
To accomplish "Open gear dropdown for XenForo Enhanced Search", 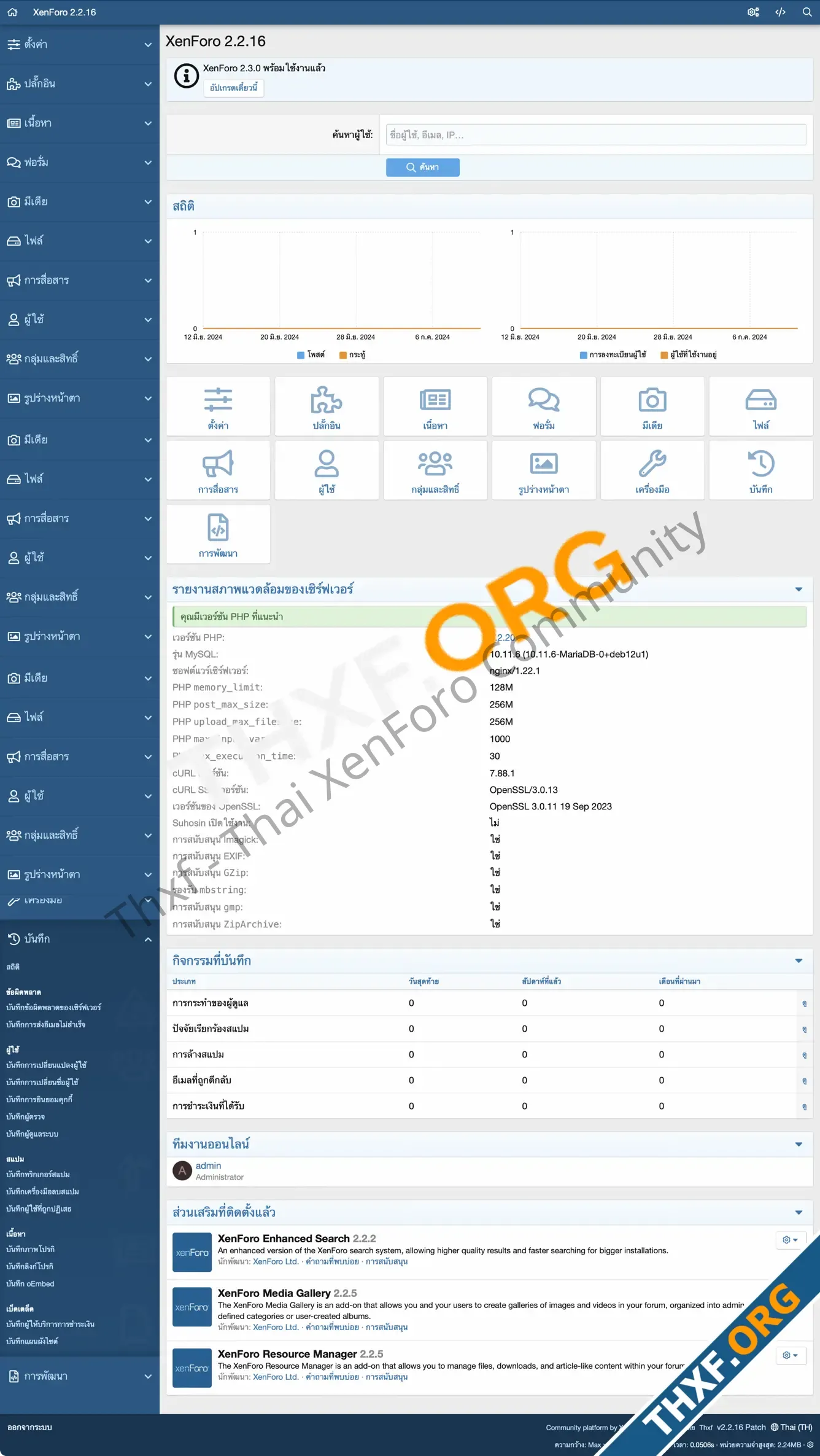I will click(791, 1240).
